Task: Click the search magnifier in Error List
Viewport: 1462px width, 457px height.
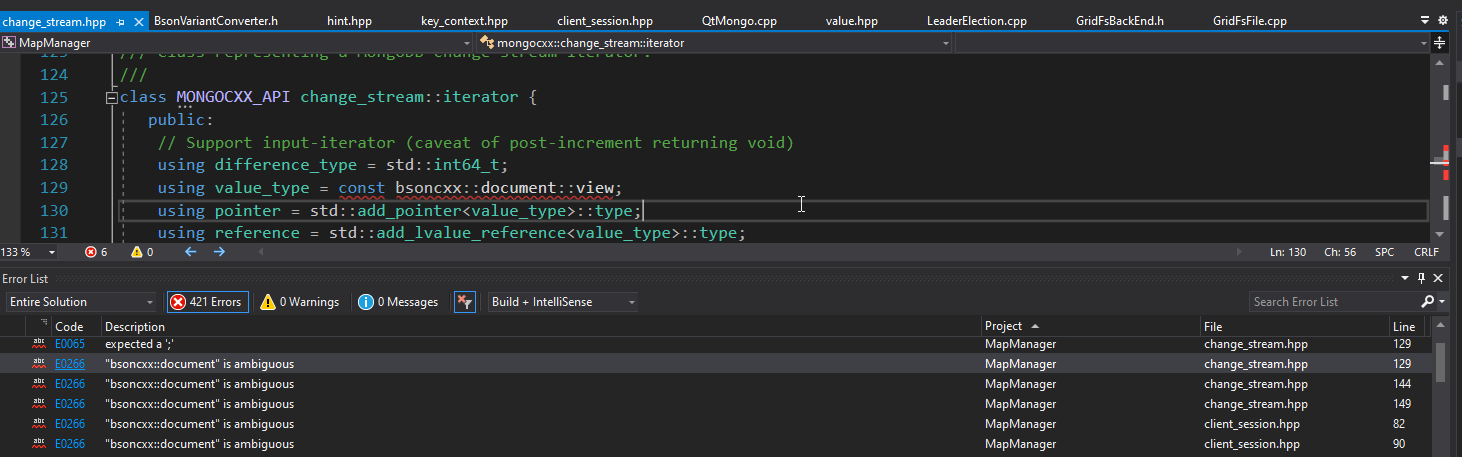Action: (x=1427, y=302)
